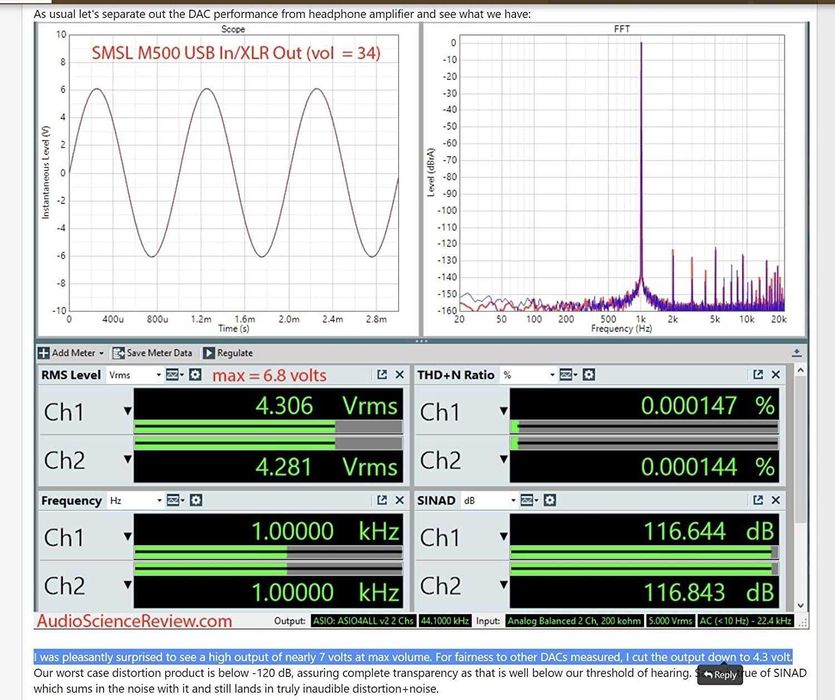Expand SINAD Ch2 channel arrow
The image size is (835, 700).
(x=503, y=584)
